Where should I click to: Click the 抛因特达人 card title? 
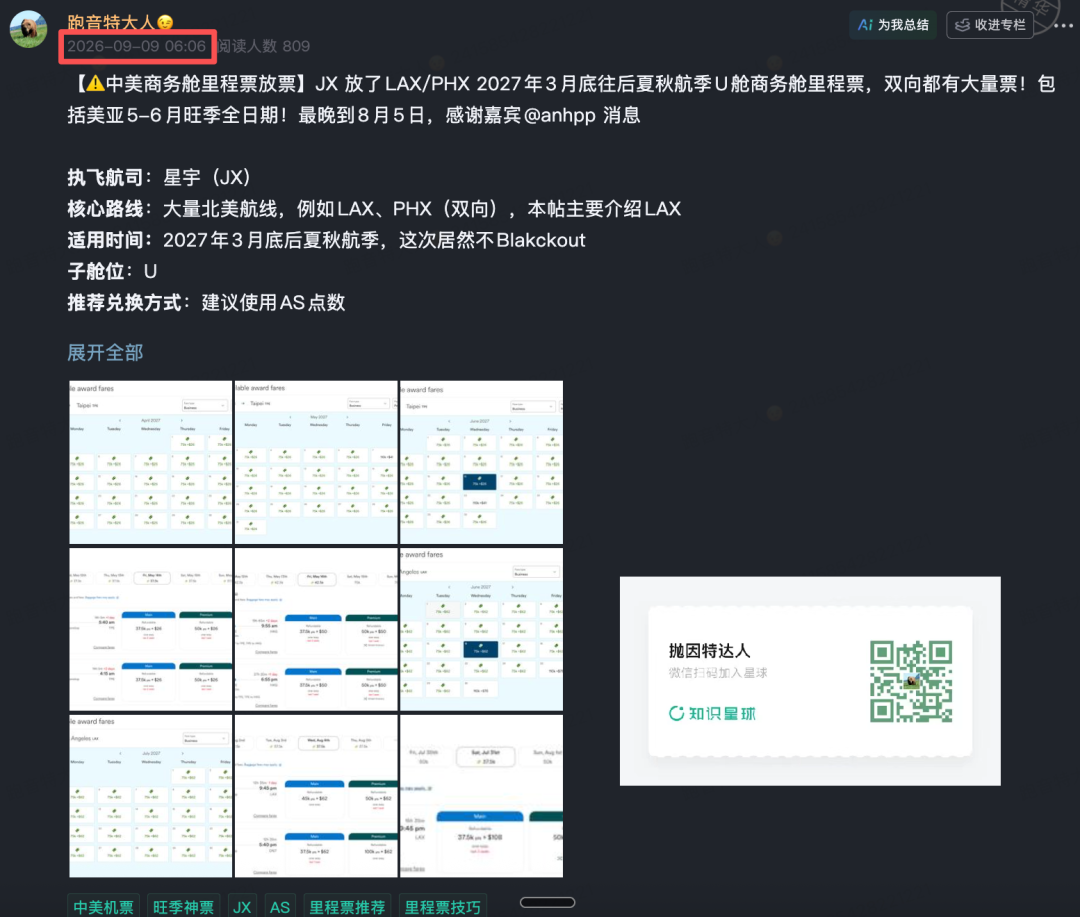pyautogui.click(x=709, y=650)
